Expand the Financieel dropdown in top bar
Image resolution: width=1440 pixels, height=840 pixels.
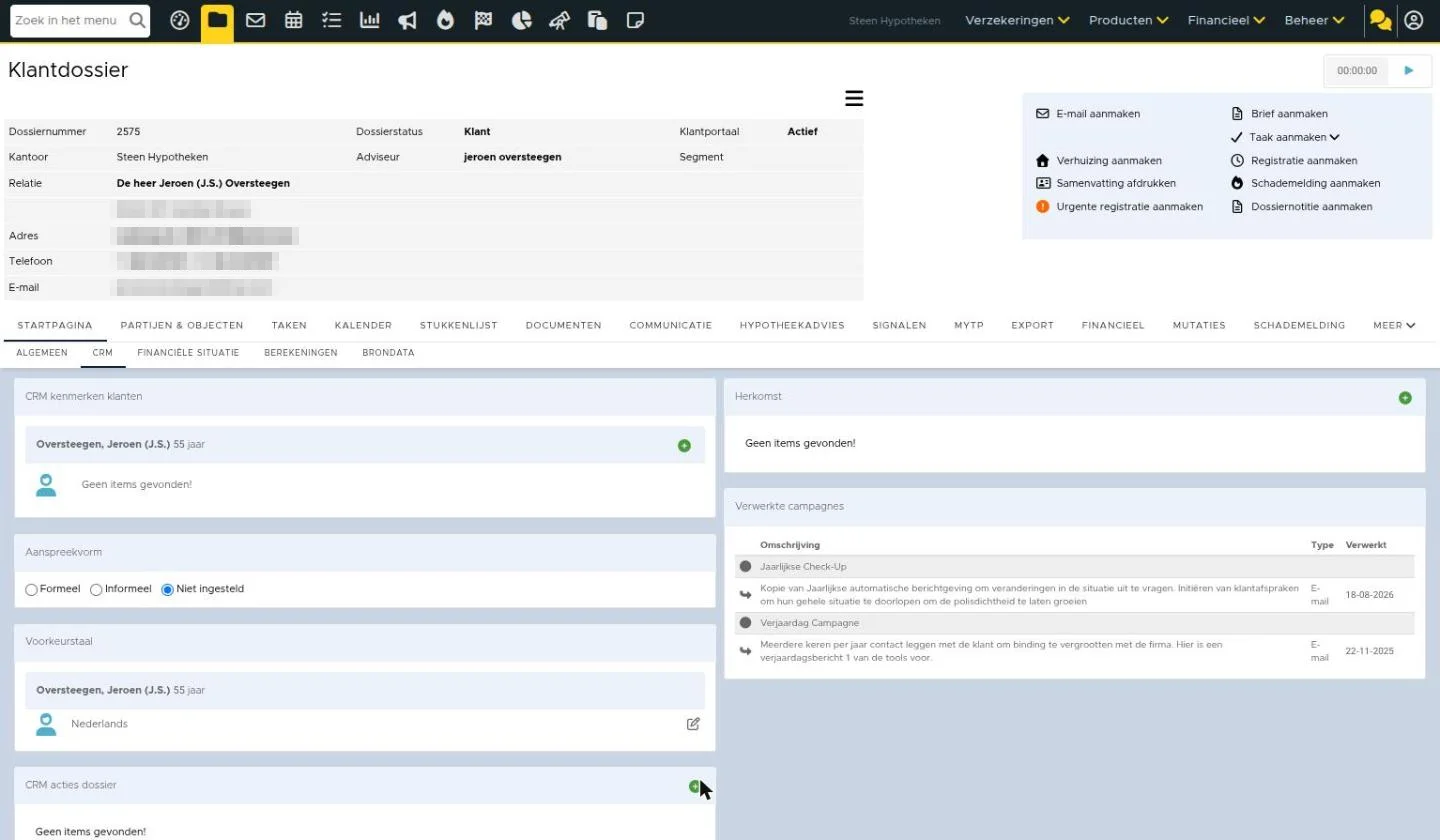pyautogui.click(x=1226, y=20)
